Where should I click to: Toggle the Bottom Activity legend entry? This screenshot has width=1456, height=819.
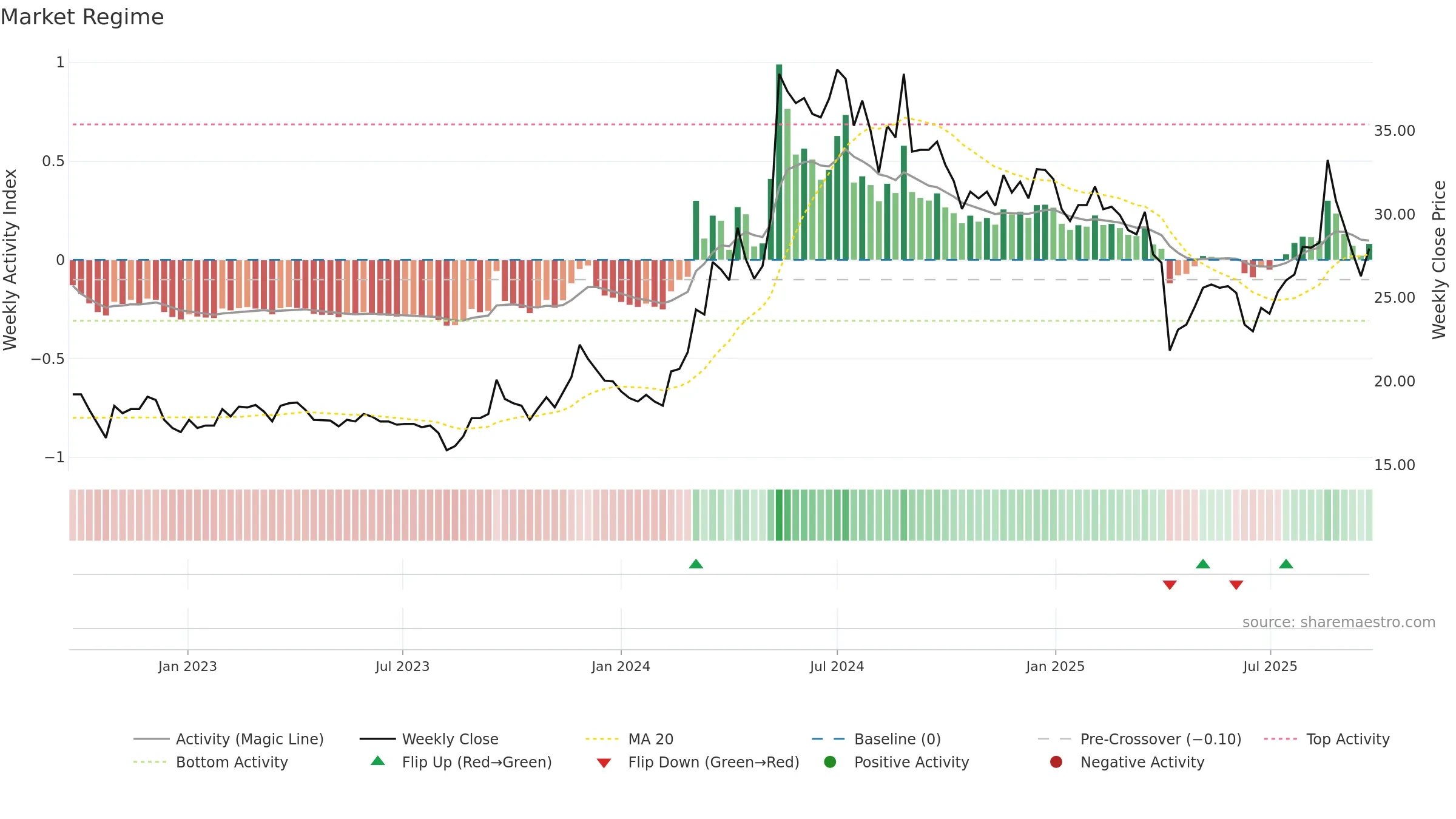[x=211, y=762]
